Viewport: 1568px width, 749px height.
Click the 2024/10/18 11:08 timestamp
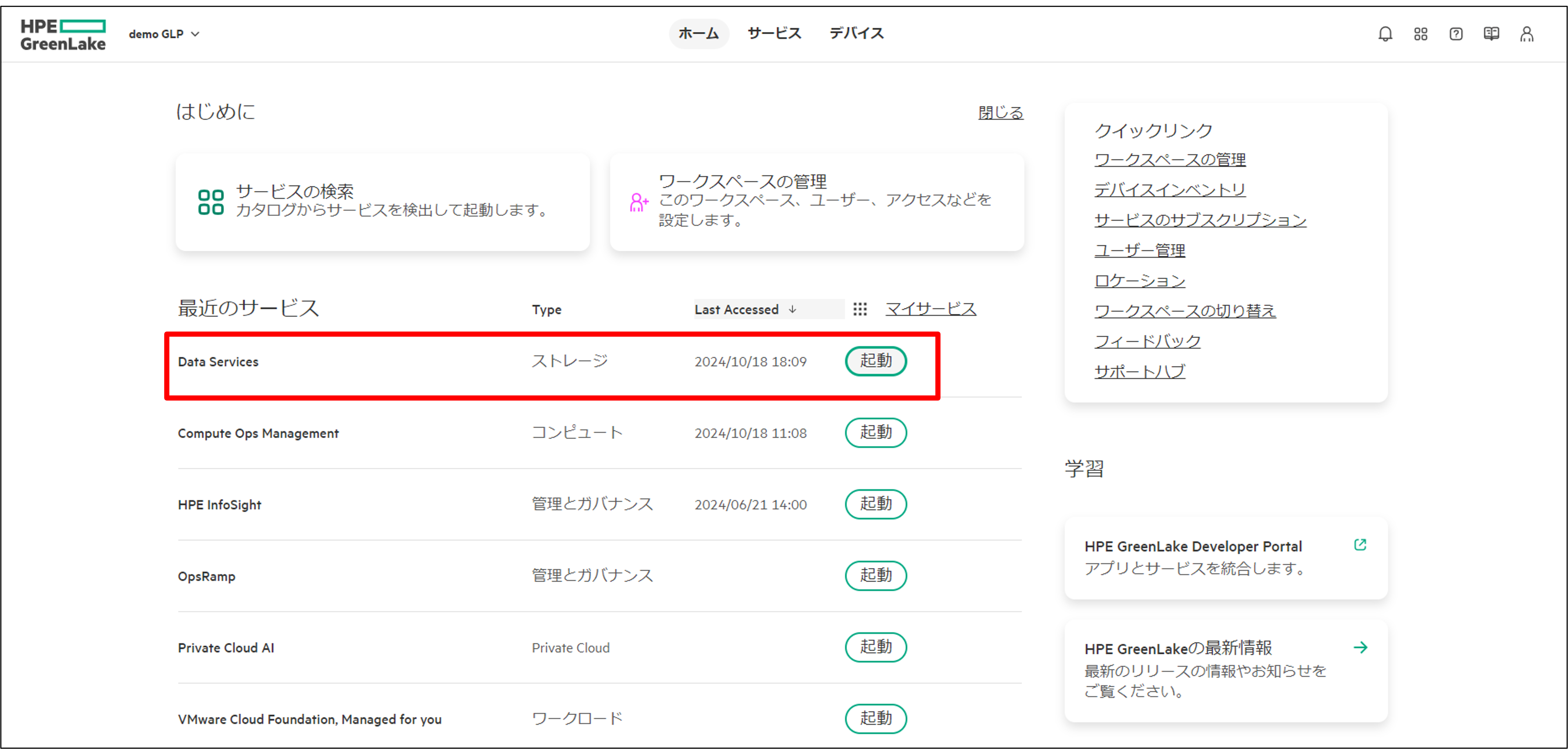pos(750,433)
